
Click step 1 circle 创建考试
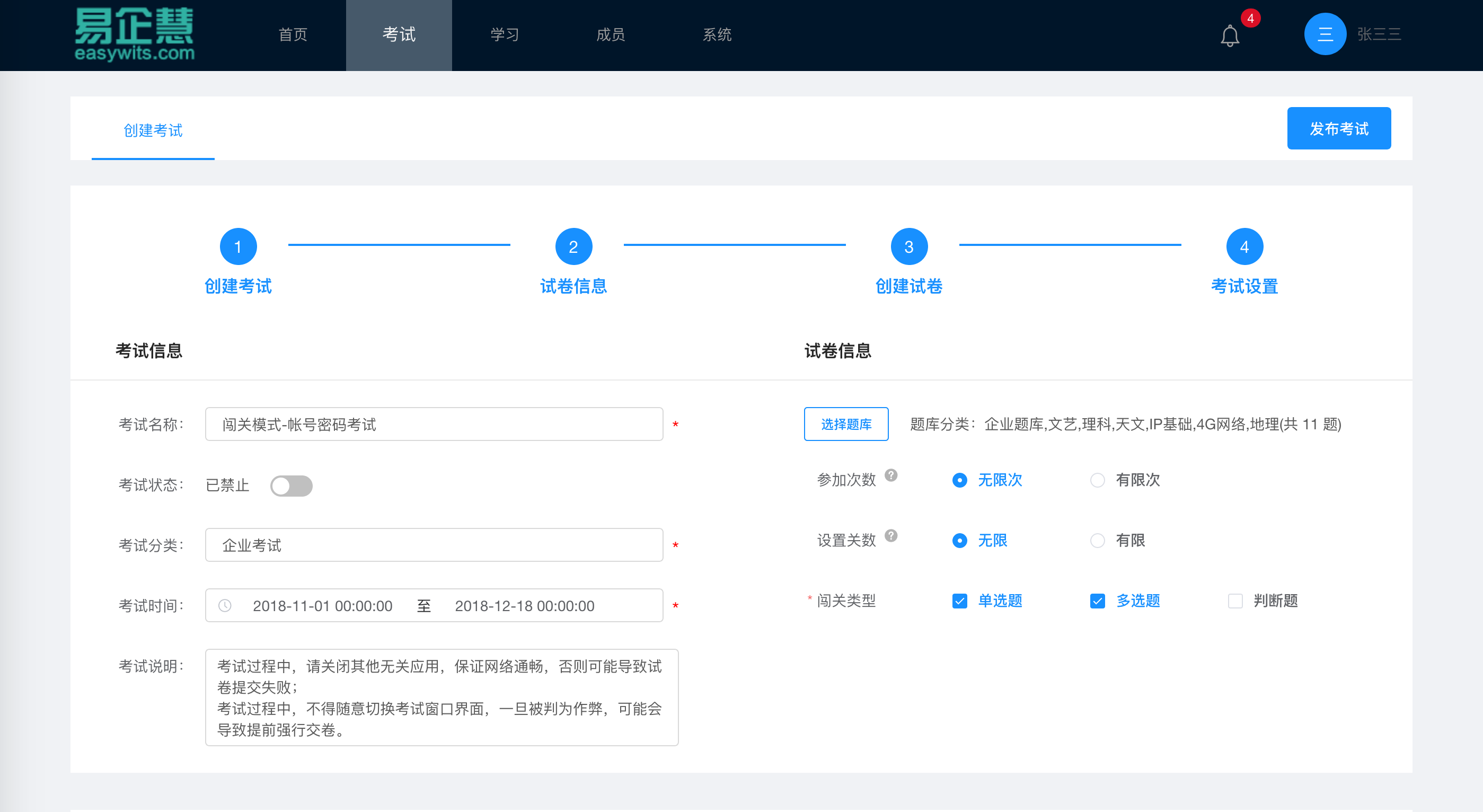[x=239, y=246]
